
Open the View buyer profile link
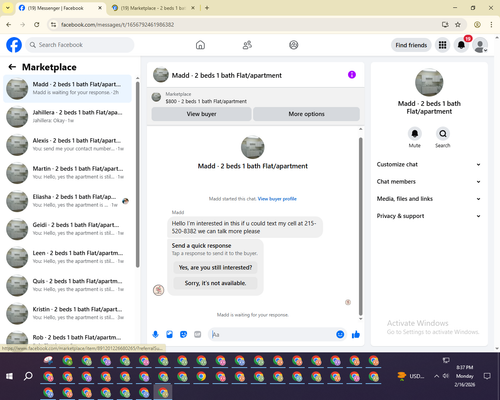point(277,199)
